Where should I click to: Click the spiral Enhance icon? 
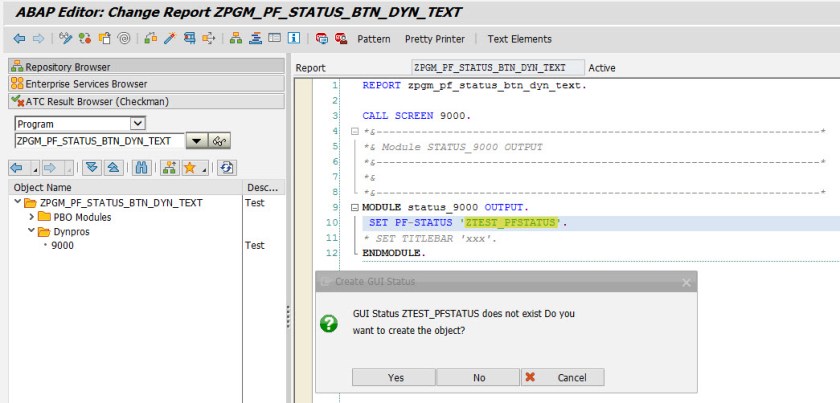[124, 39]
